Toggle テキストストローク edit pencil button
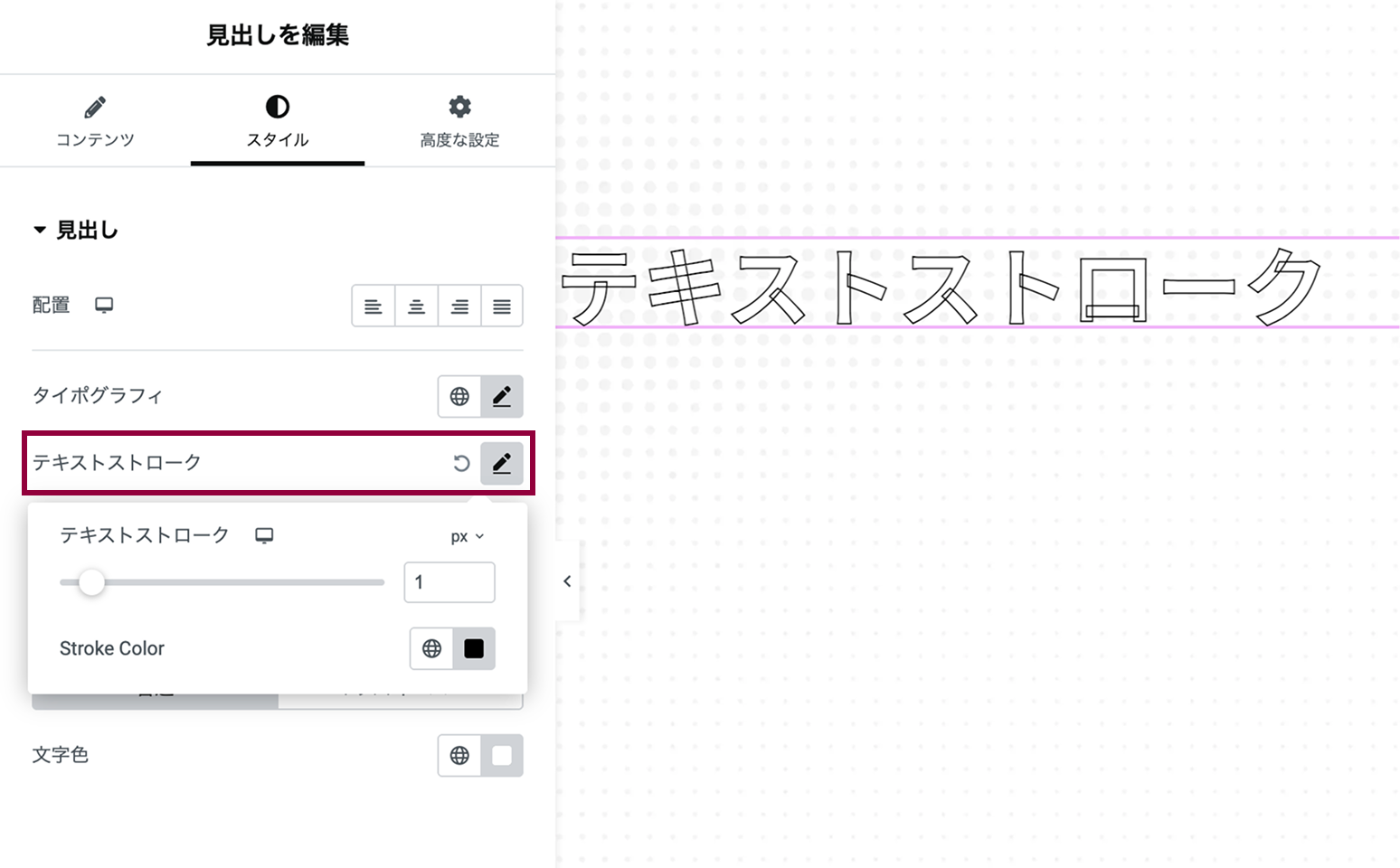The width and height of the screenshot is (1400, 868). pyautogui.click(x=502, y=464)
